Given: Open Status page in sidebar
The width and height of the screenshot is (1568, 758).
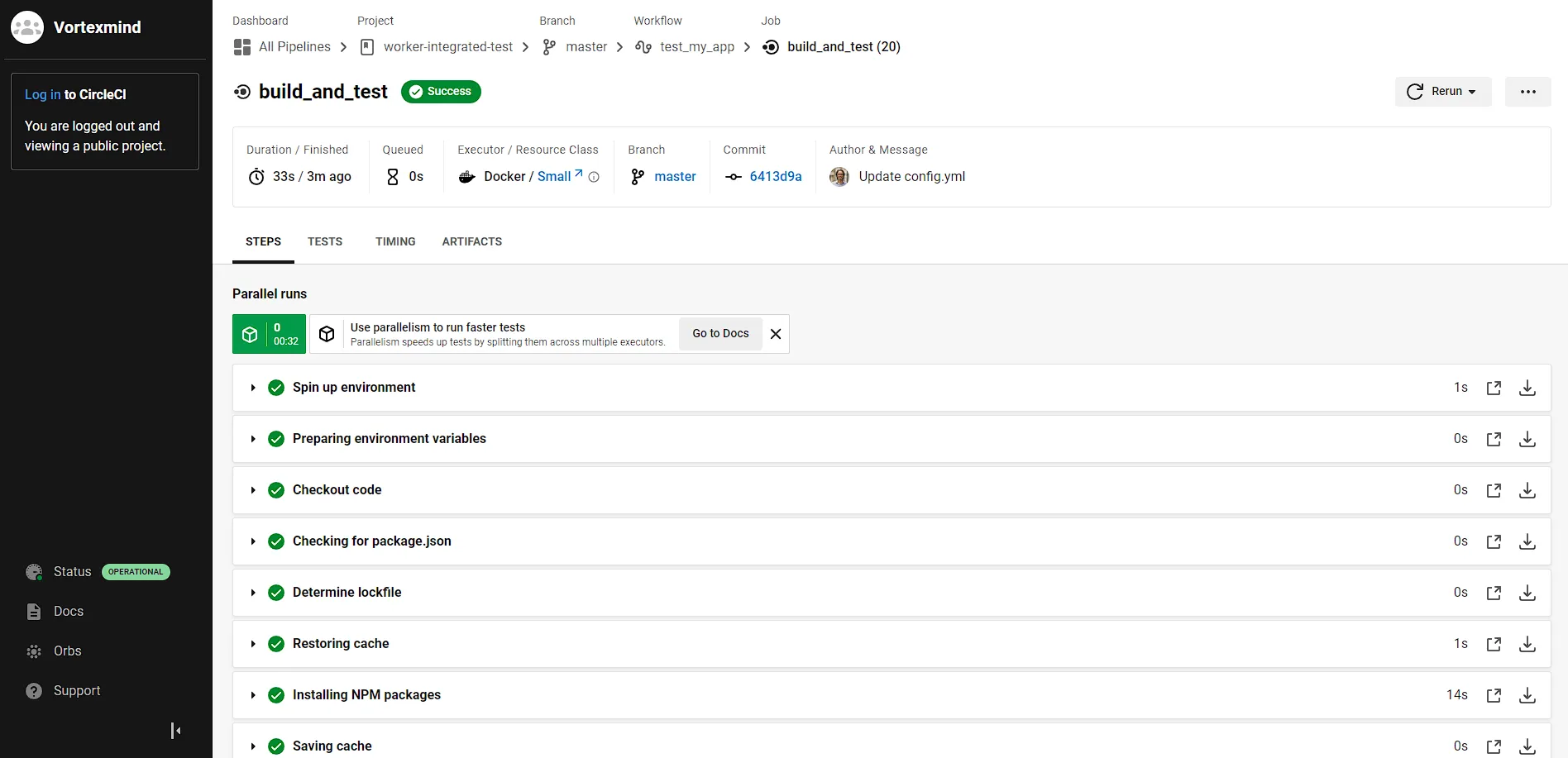Looking at the screenshot, I should tap(72, 572).
